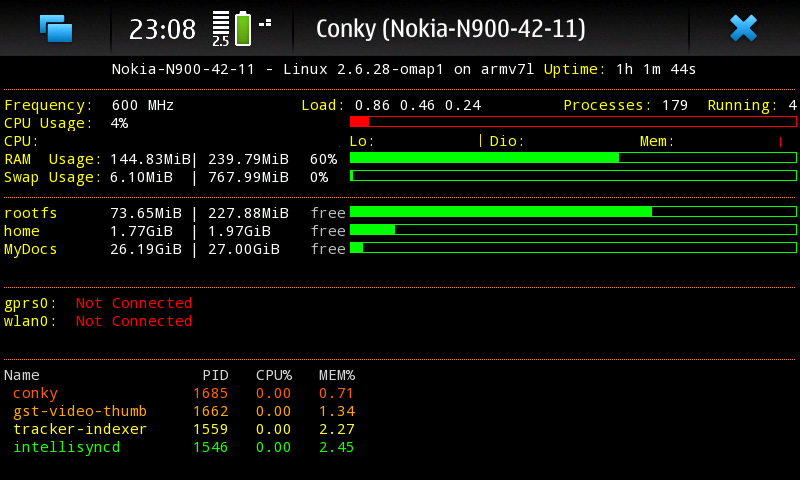Click the RAM usage progress bar

pyautogui.click(x=573, y=158)
